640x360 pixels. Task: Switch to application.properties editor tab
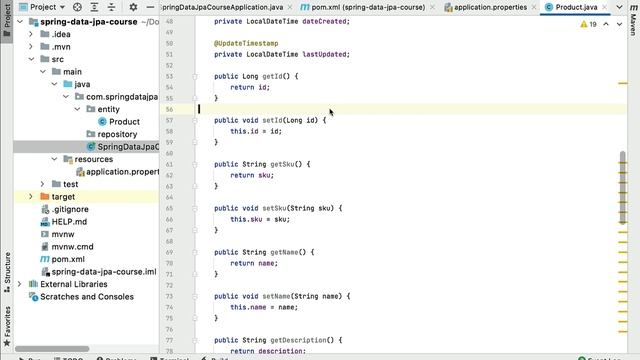pyautogui.click(x=486, y=7)
